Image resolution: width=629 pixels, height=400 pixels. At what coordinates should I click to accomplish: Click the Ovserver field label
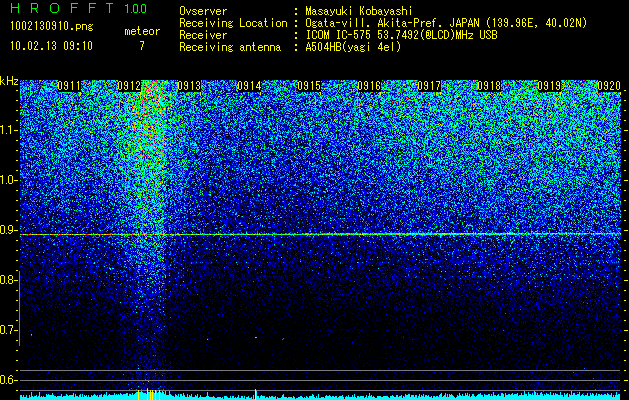[203, 11]
